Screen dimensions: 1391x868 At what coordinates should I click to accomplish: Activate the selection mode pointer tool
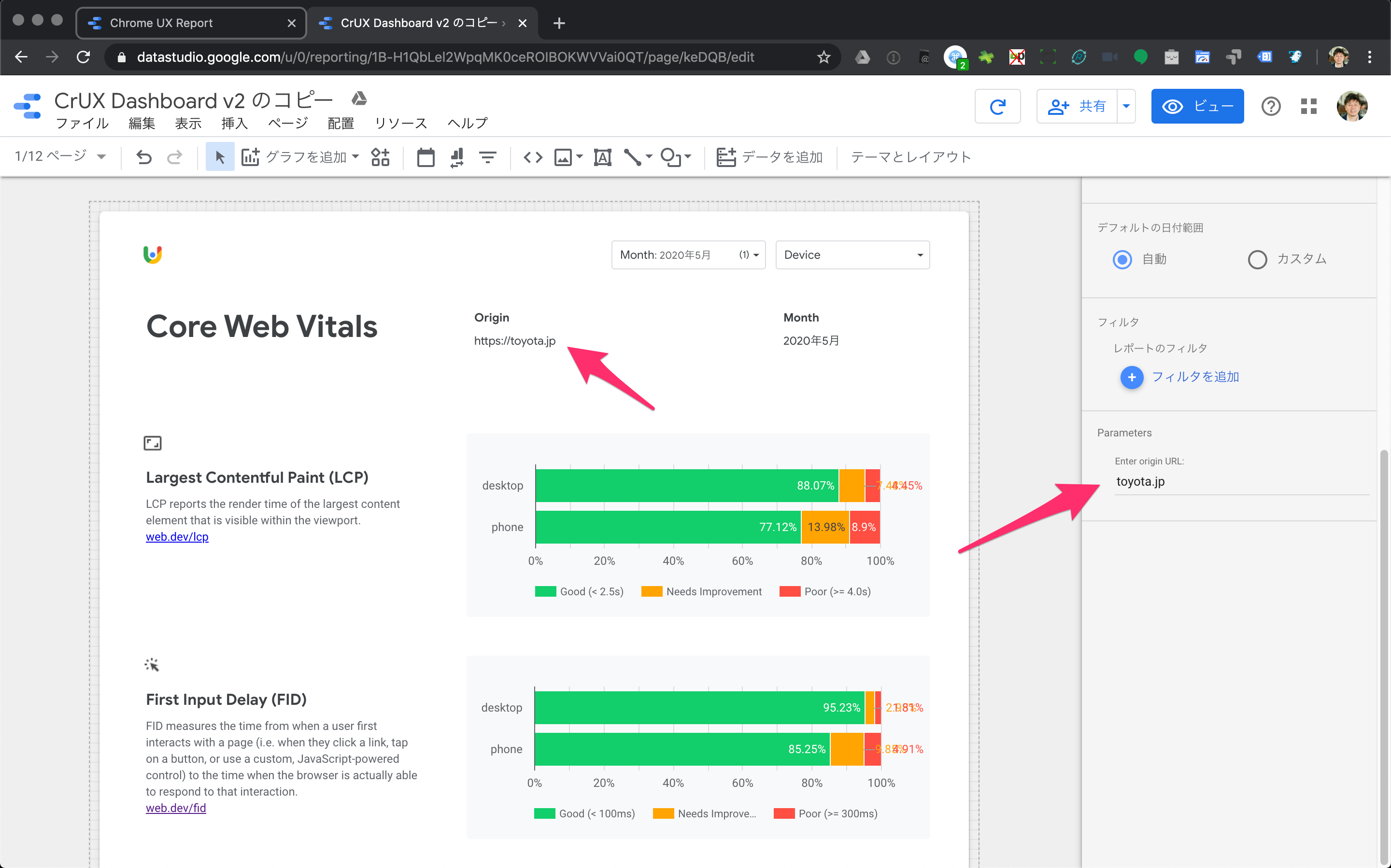(220, 157)
